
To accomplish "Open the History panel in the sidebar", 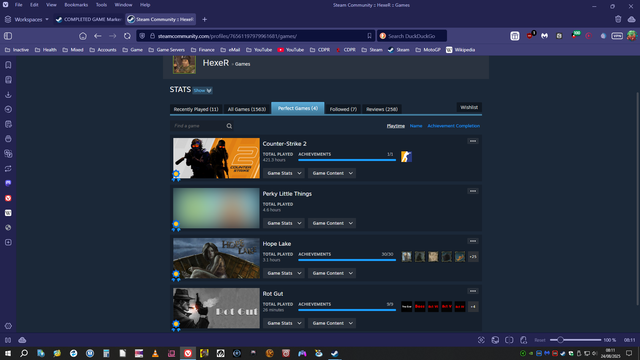I will coord(8,109).
